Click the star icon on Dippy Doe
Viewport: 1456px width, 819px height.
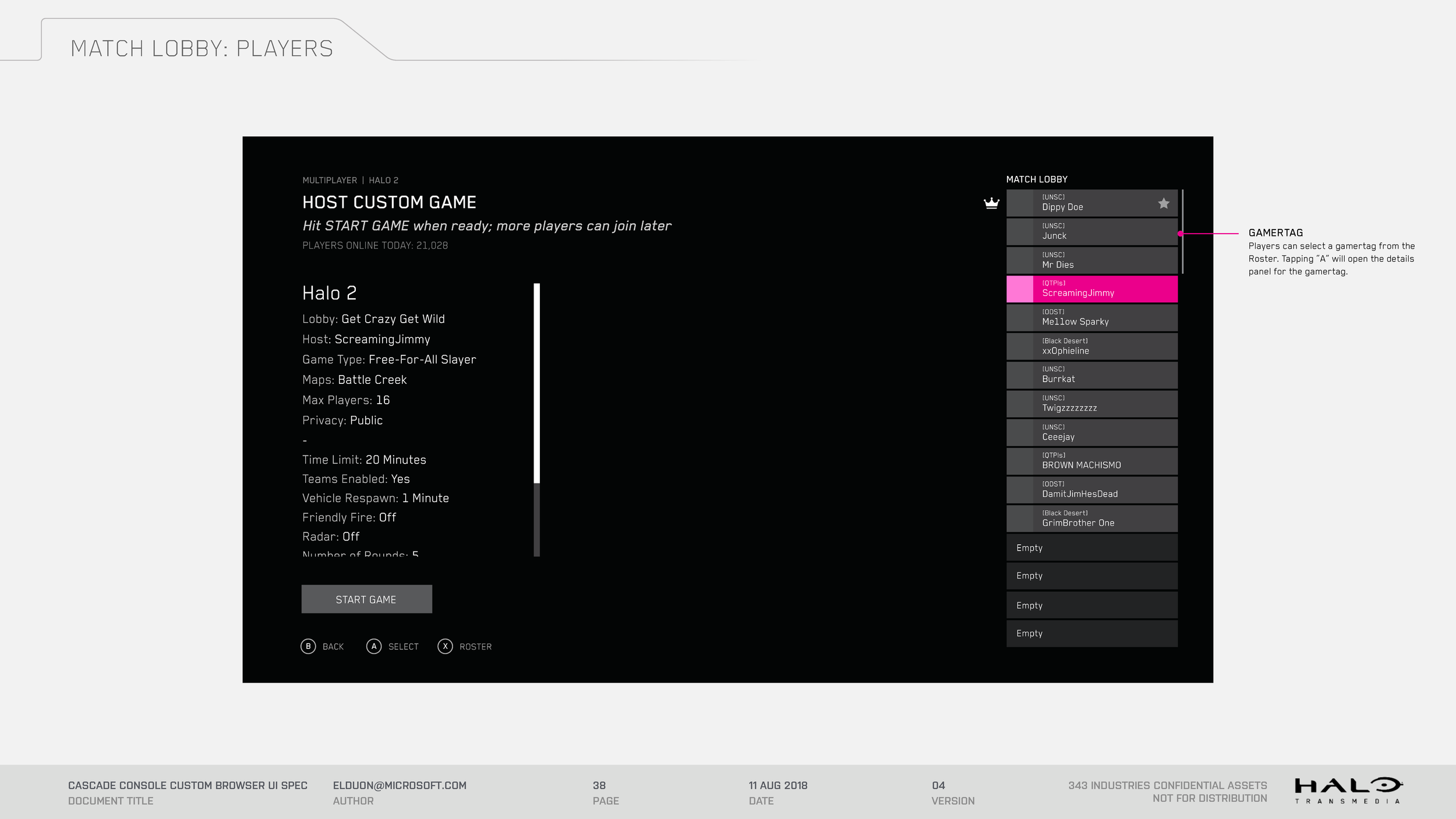point(1163,203)
